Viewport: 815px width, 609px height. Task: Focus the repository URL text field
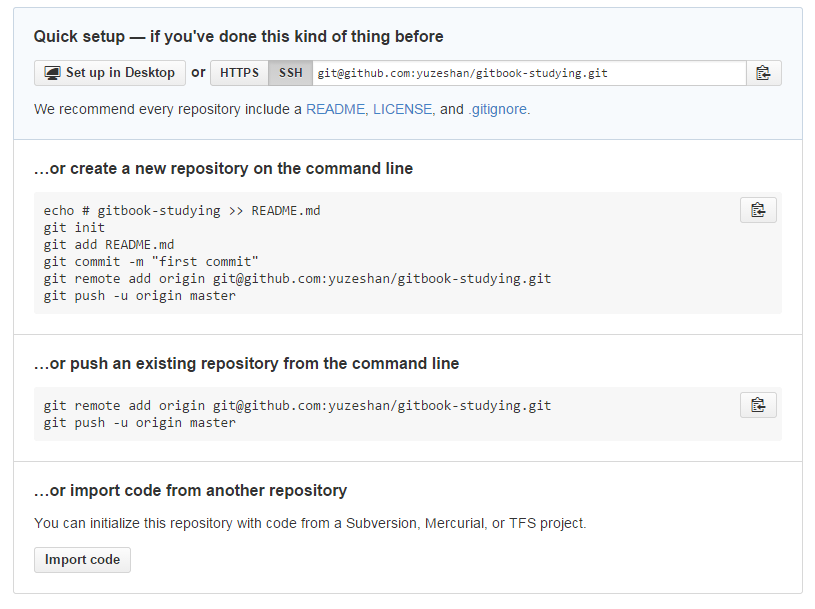click(x=528, y=73)
